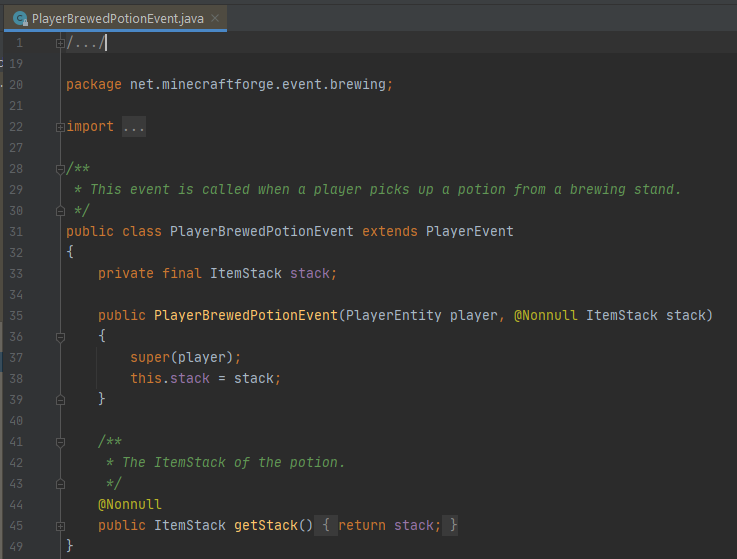Click the super(player) call

[x=185, y=357]
